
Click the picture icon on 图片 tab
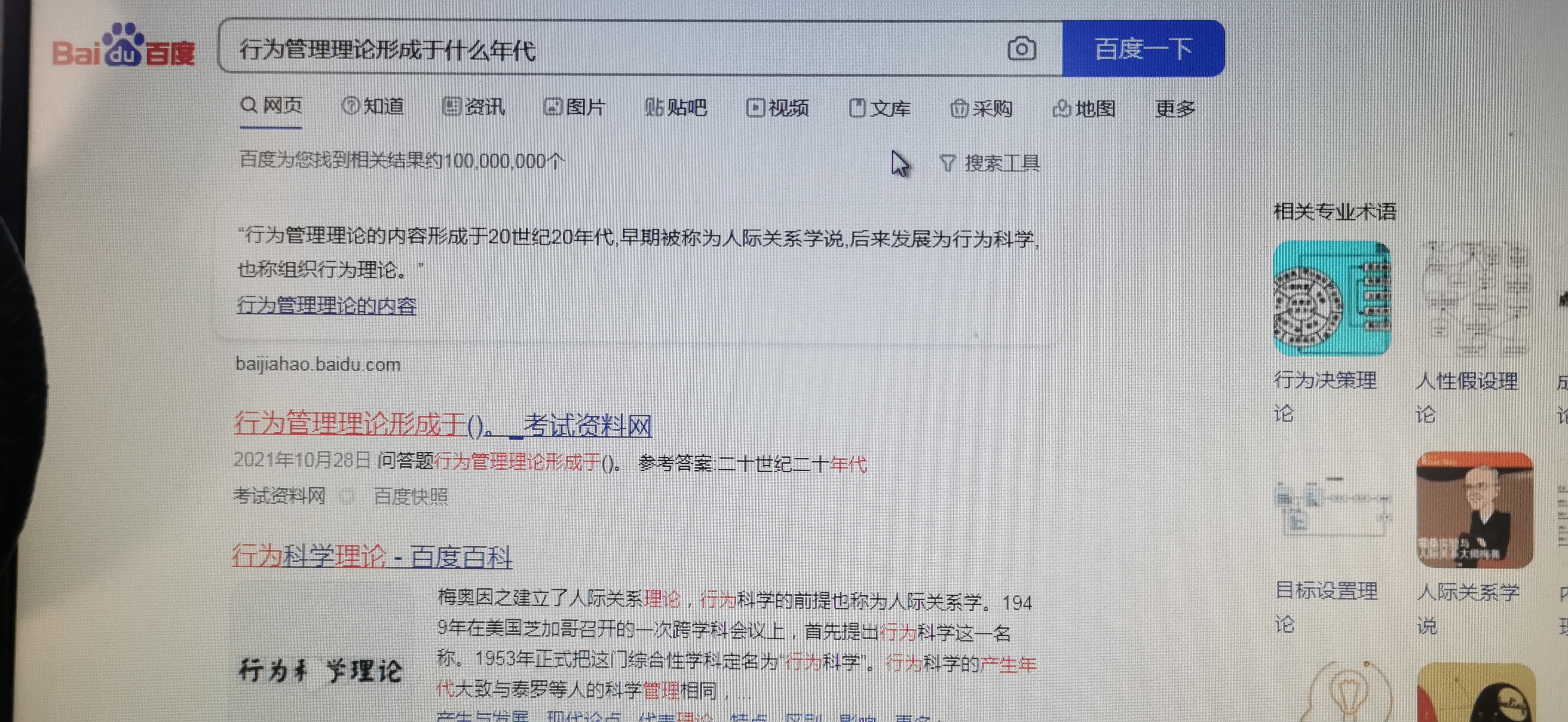point(552,107)
